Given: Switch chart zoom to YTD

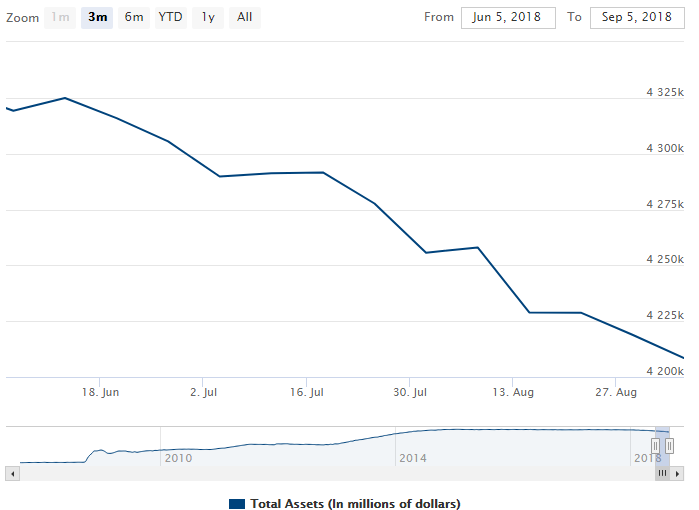Looking at the screenshot, I should 171,18.
